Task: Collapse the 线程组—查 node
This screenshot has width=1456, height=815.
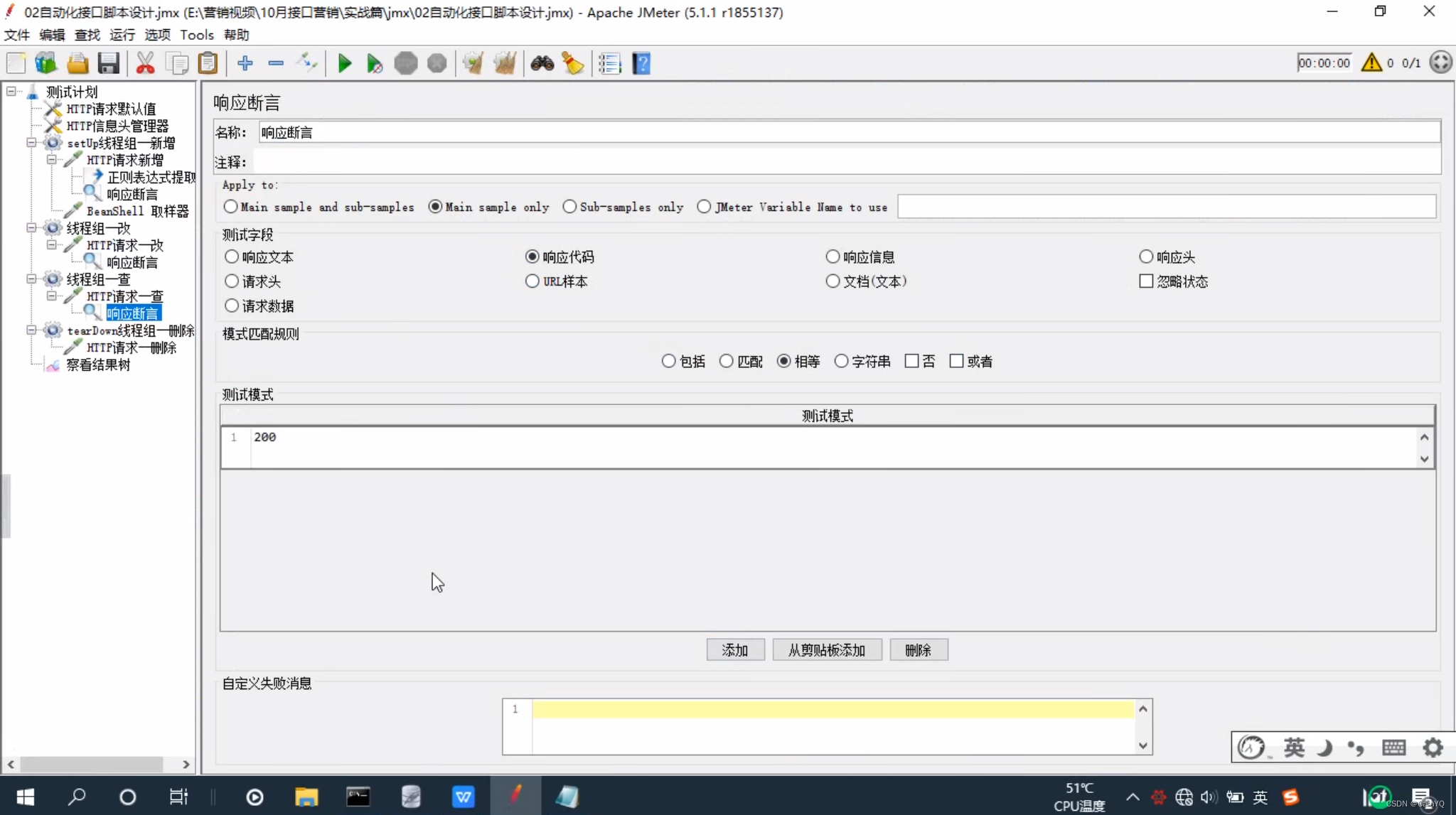Action: point(31,279)
